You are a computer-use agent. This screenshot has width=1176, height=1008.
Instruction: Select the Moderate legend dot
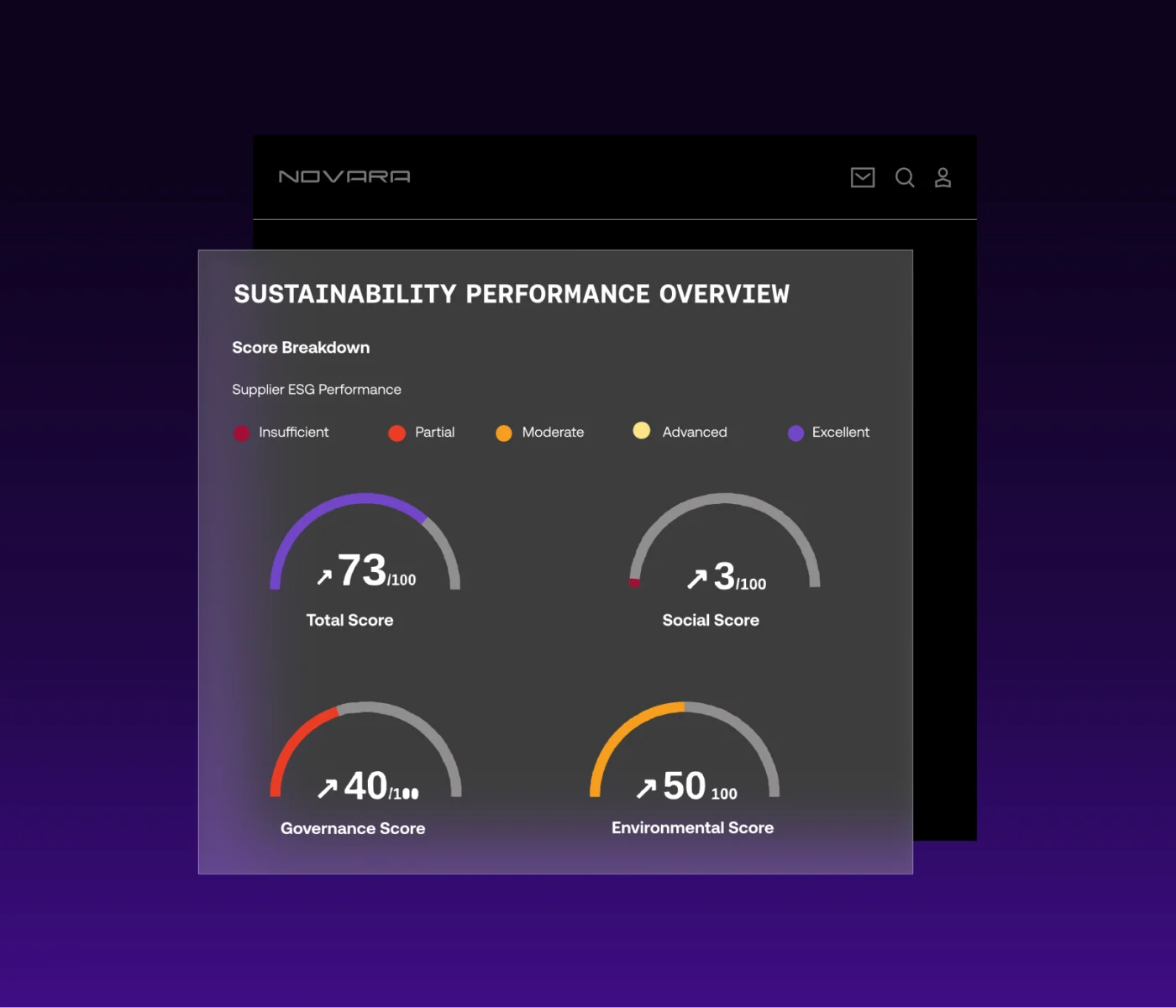pyautogui.click(x=504, y=433)
